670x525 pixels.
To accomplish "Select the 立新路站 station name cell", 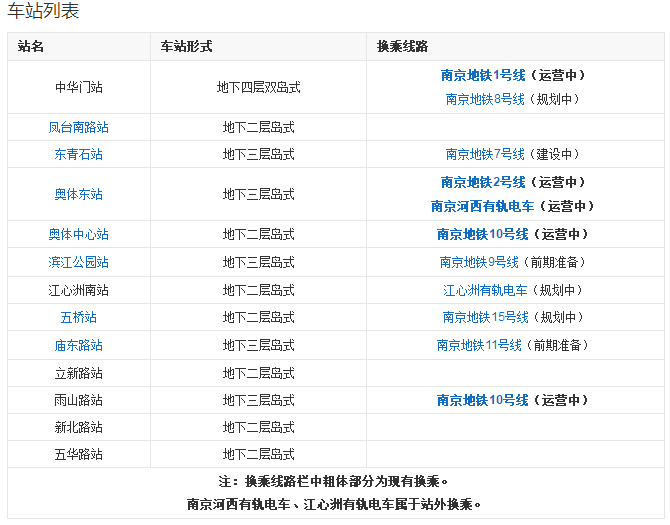I will tap(79, 373).
